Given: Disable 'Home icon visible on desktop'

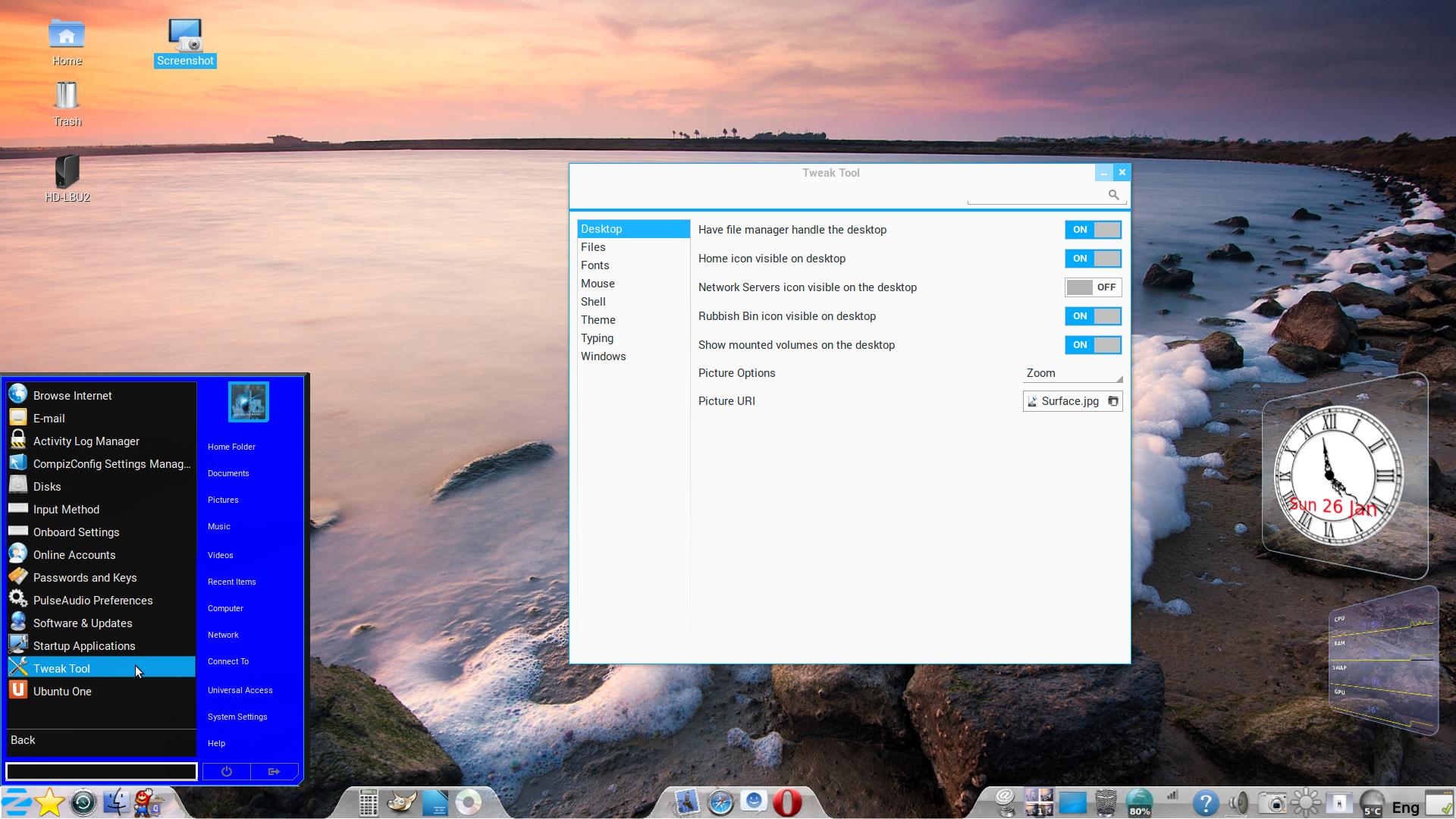Looking at the screenshot, I should pos(1093,258).
